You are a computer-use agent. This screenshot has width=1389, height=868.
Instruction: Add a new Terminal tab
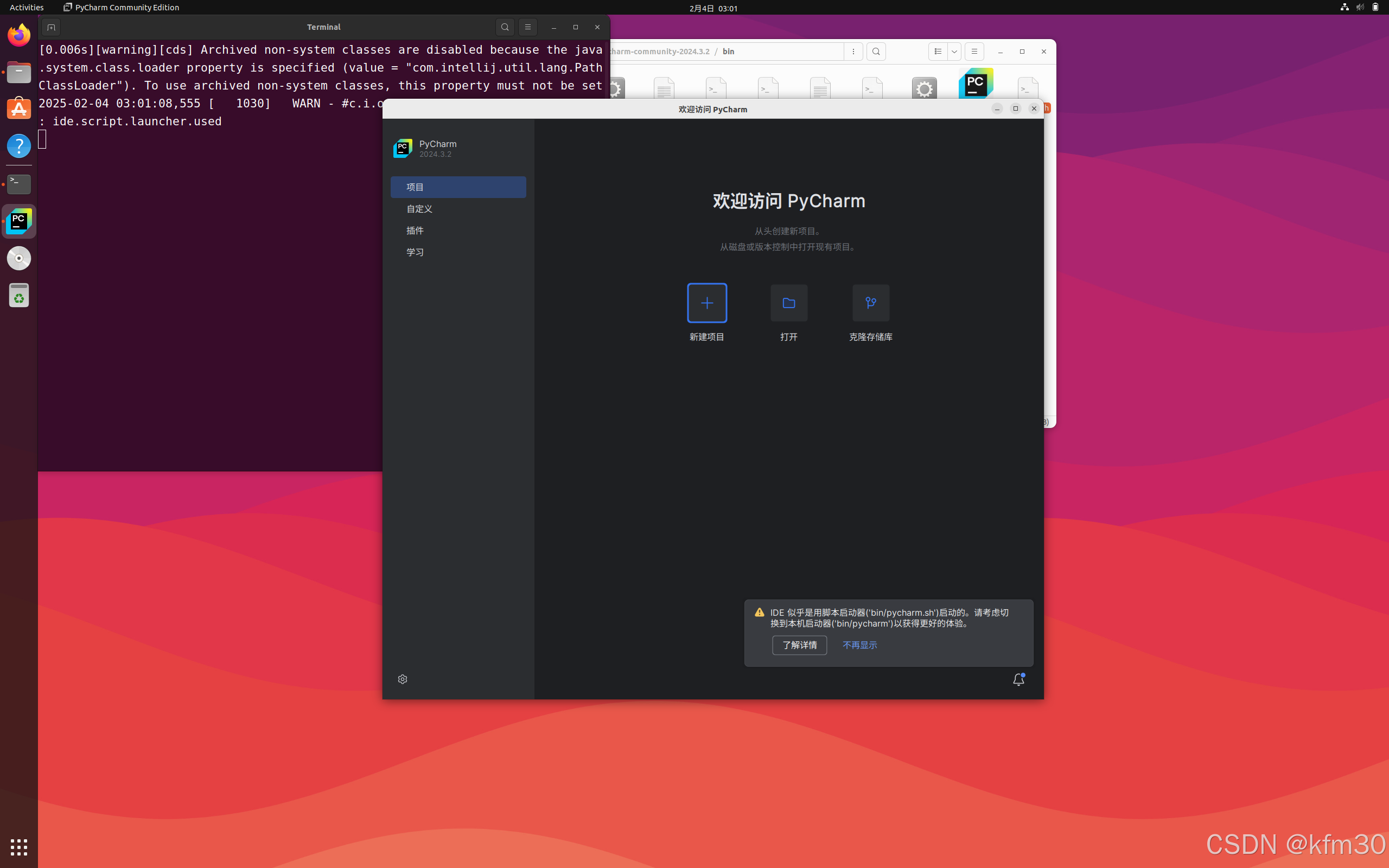click(51, 27)
